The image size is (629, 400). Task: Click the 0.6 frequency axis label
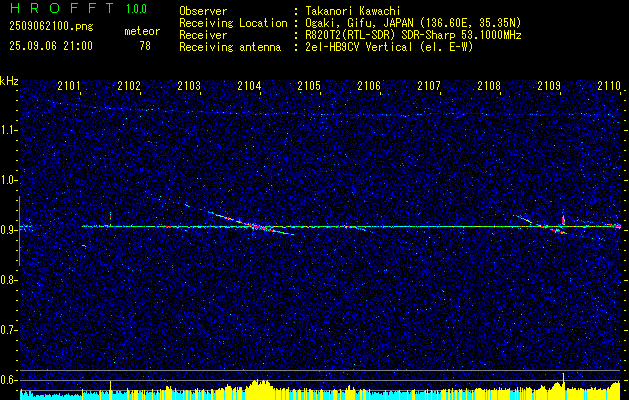(8, 380)
